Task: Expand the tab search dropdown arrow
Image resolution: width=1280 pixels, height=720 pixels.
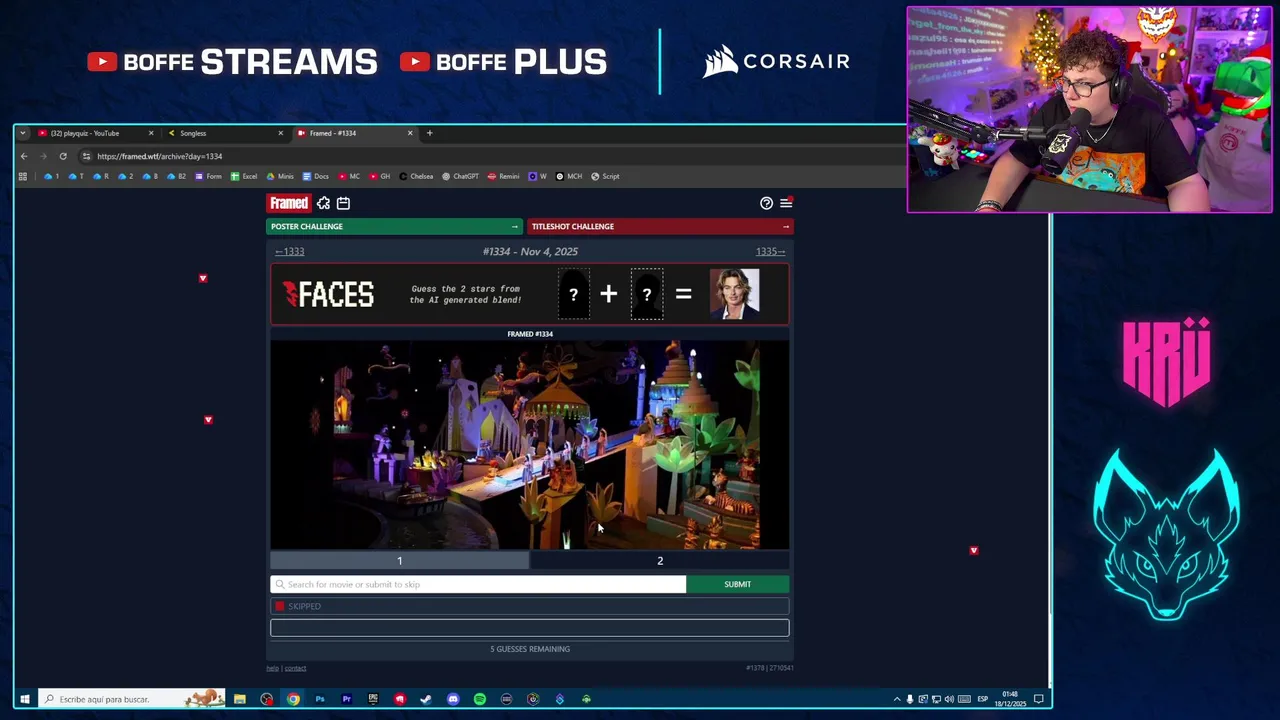Action: tap(22, 133)
